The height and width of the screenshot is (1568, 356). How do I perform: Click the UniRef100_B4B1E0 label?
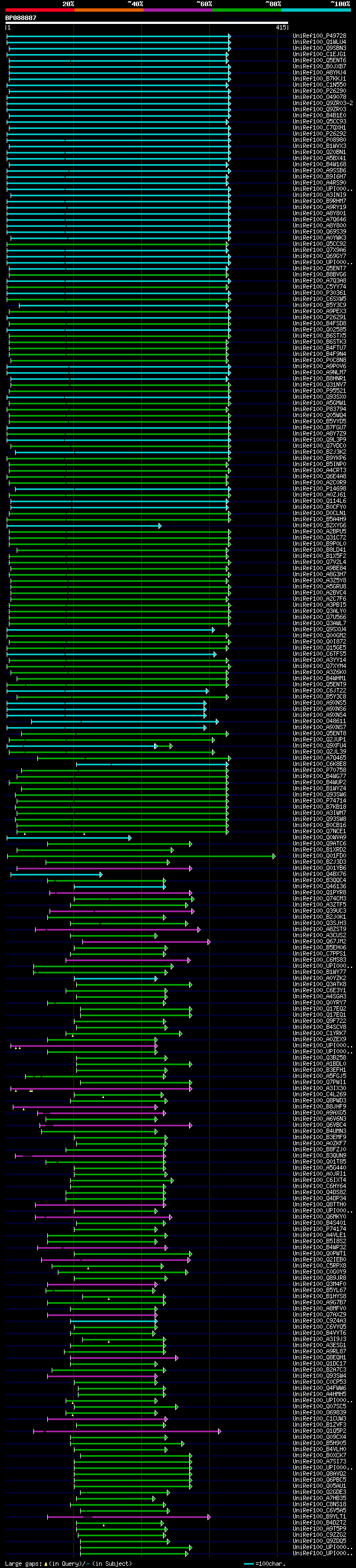(319, 116)
